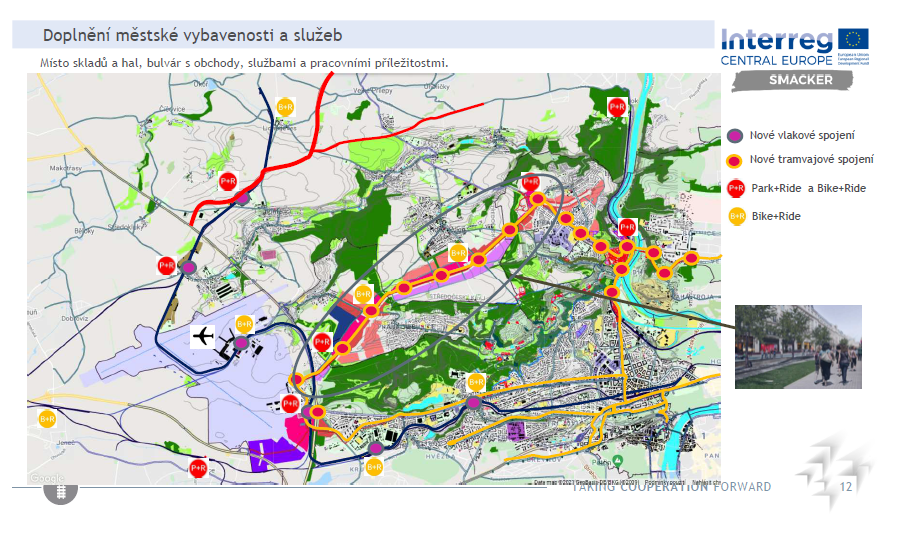Click the round grey icon at slide bottom-left

pos(60,493)
